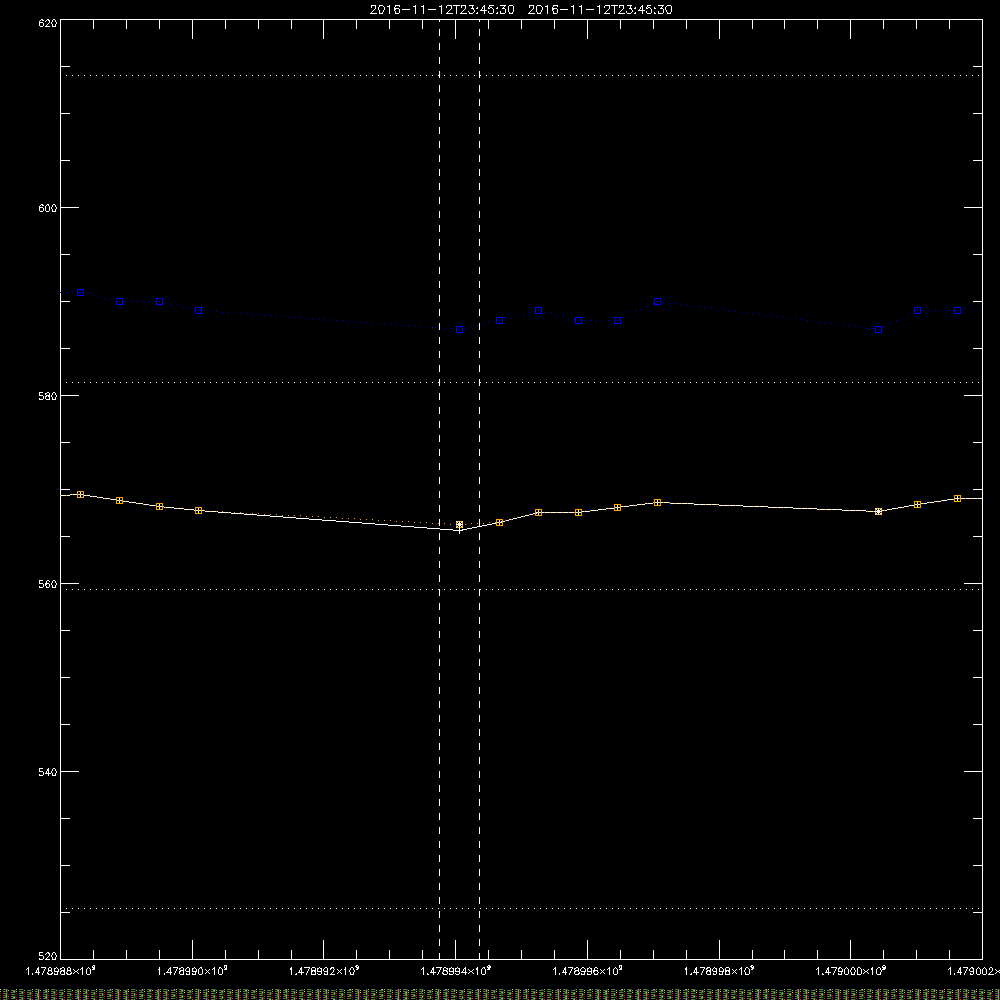
Task: Click the right timestamp in the plot title
Action: coord(600,10)
